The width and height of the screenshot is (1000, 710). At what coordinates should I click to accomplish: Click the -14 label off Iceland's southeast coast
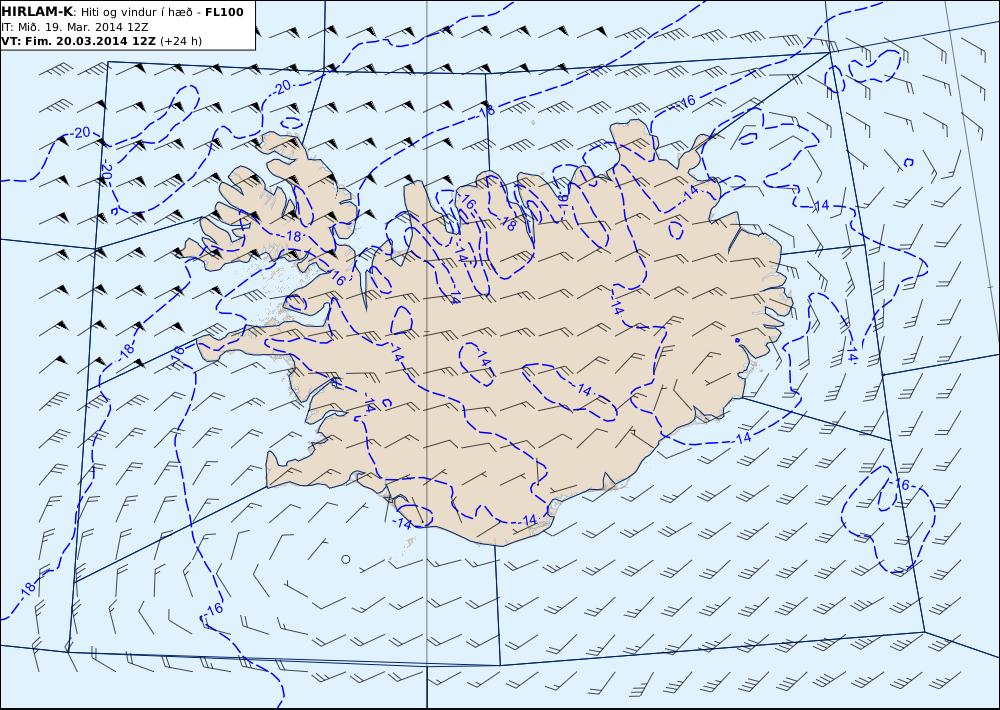(x=742, y=438)
